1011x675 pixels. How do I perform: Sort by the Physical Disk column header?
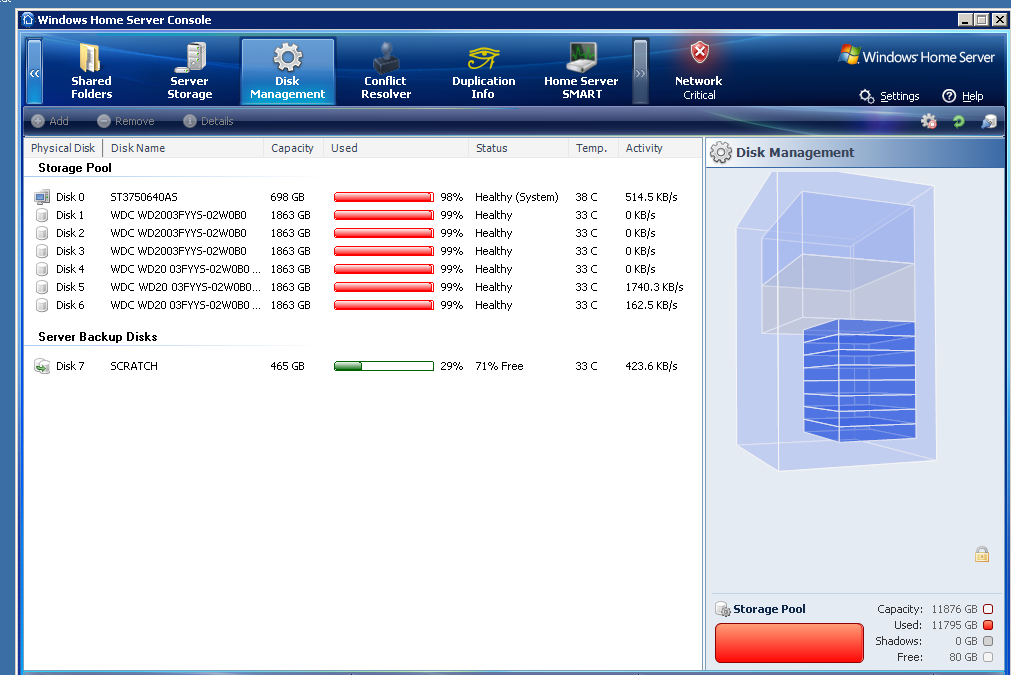click(63, 148)
